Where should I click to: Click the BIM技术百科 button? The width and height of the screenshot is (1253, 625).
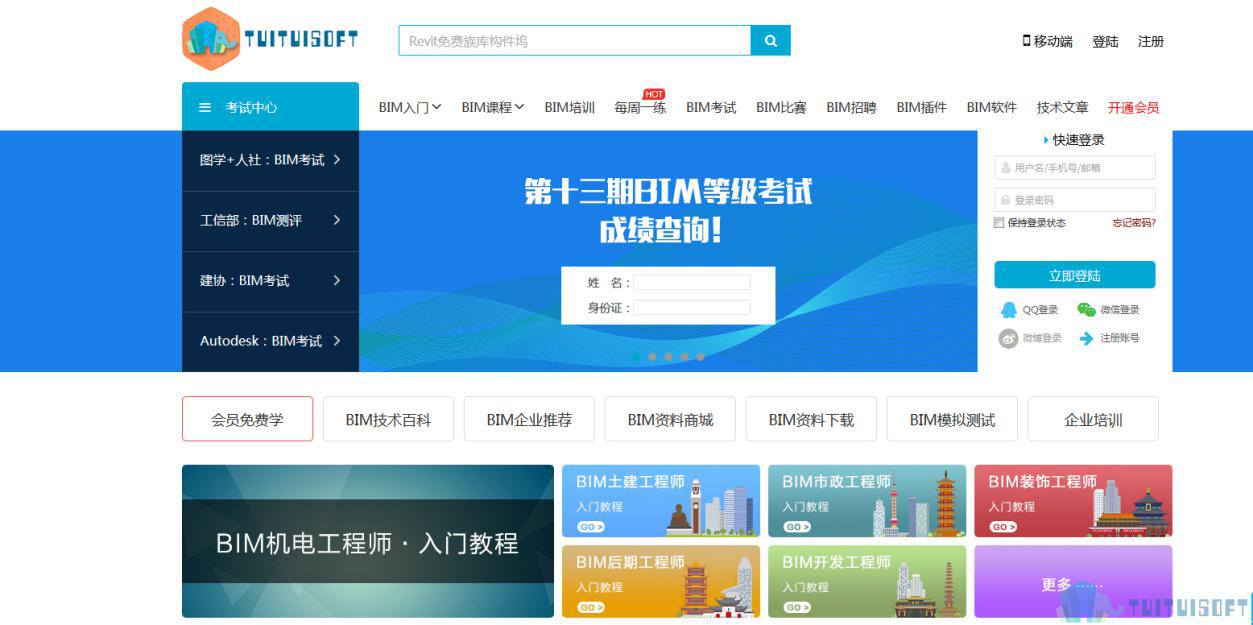coord(388,419)
